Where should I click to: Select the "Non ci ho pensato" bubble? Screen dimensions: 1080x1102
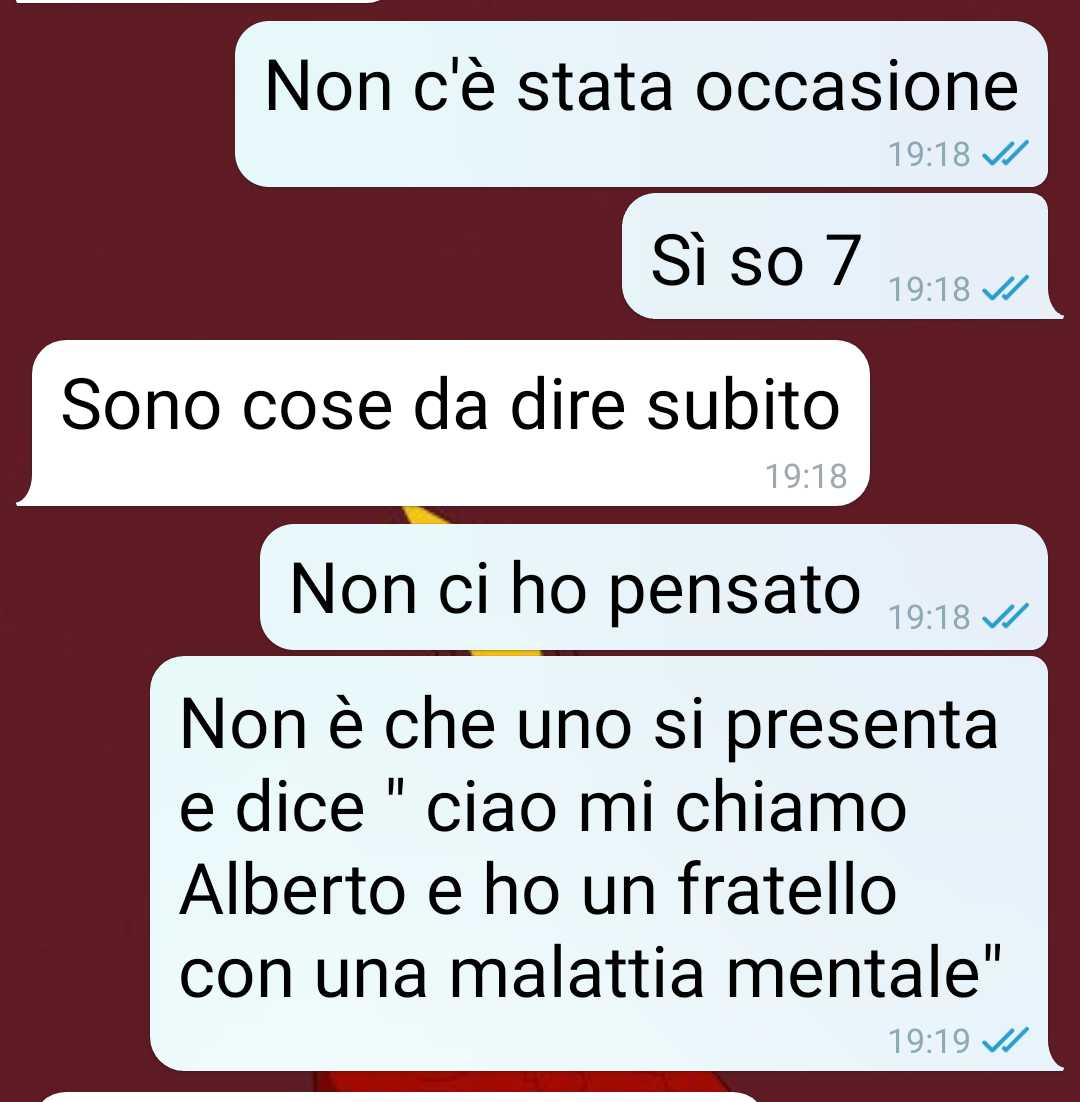point(653,587)
